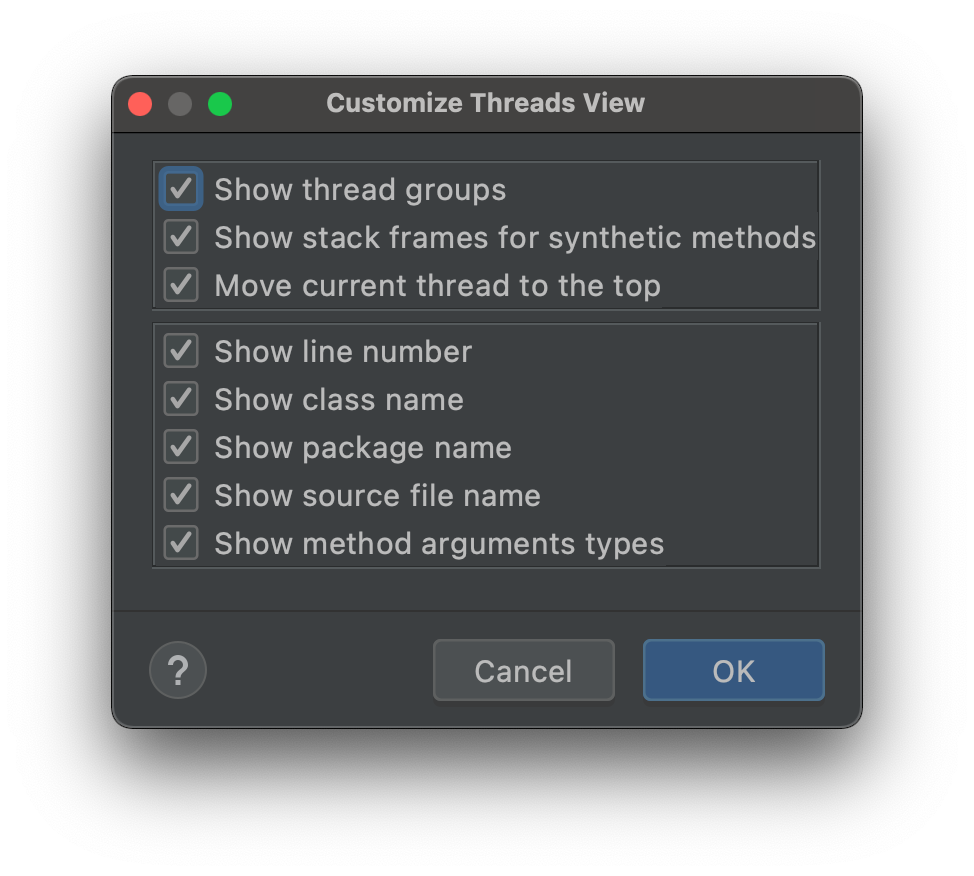Uncheck Show source file name

[181, 495]
